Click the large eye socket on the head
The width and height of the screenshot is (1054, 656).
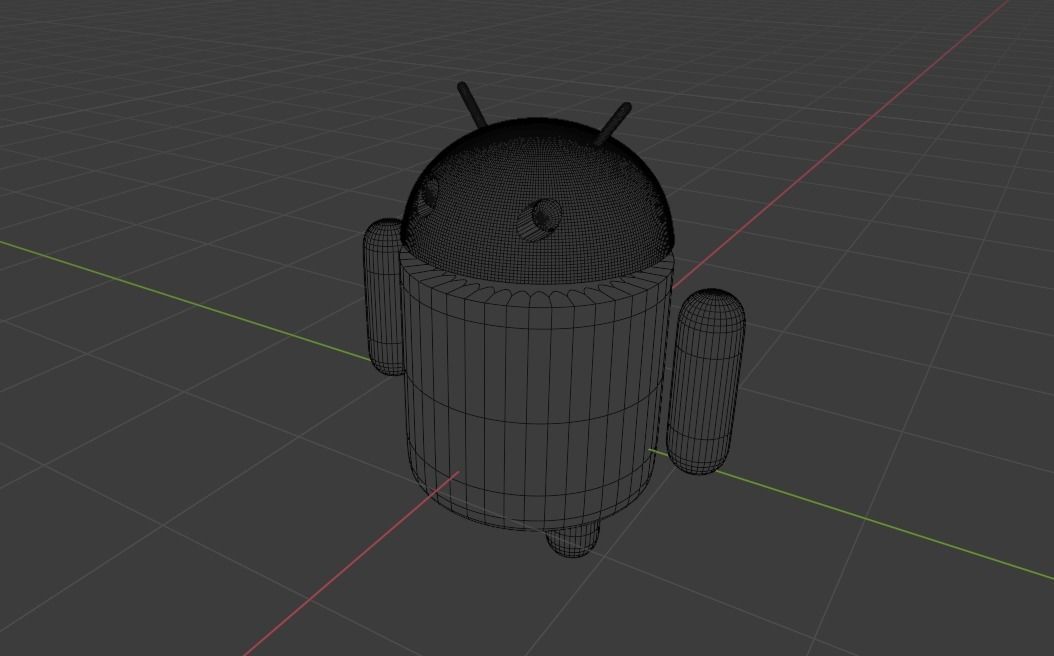[x=540, y=220]
